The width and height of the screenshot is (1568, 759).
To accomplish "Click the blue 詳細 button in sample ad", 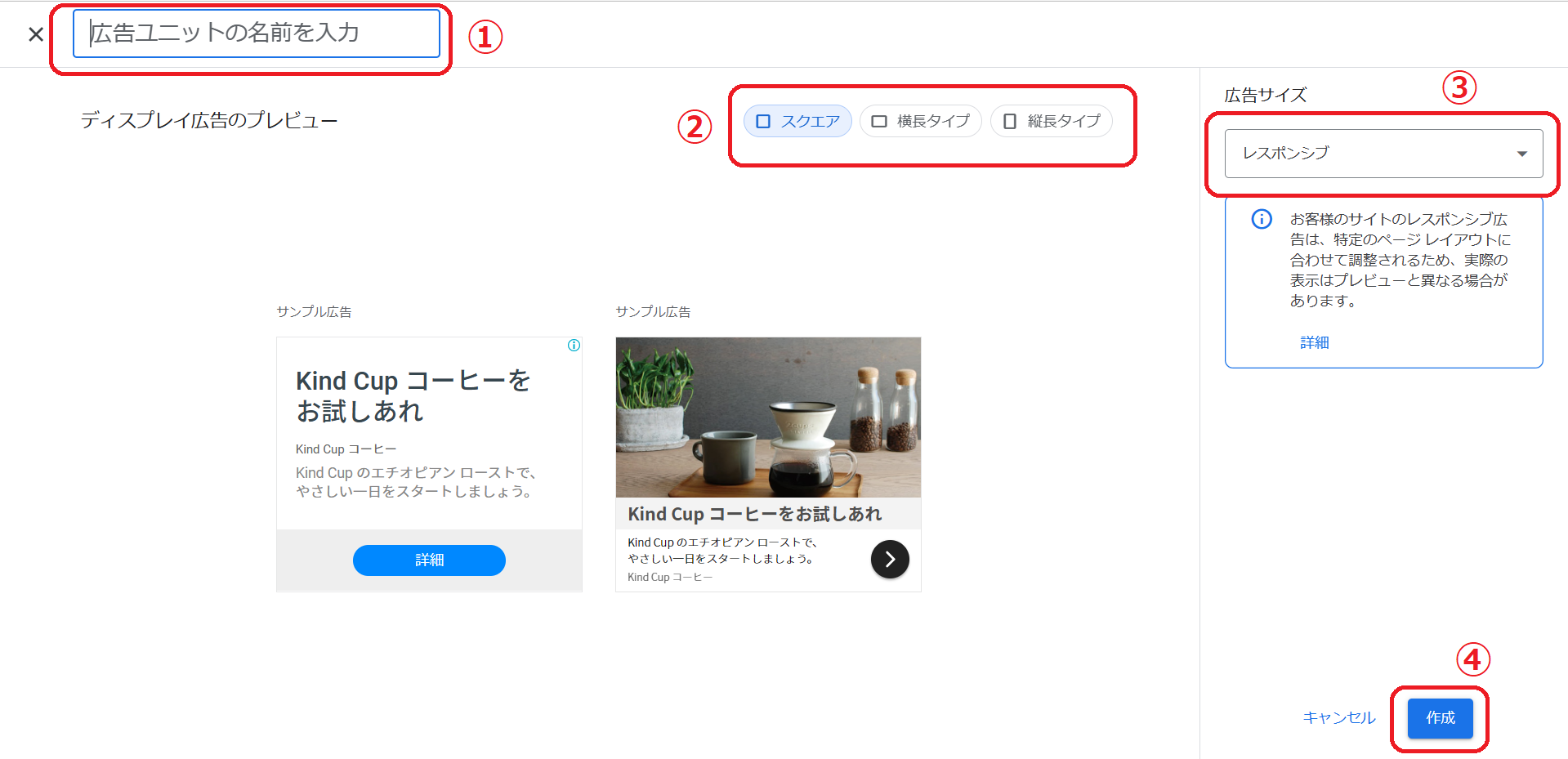I will click(429, 560).
